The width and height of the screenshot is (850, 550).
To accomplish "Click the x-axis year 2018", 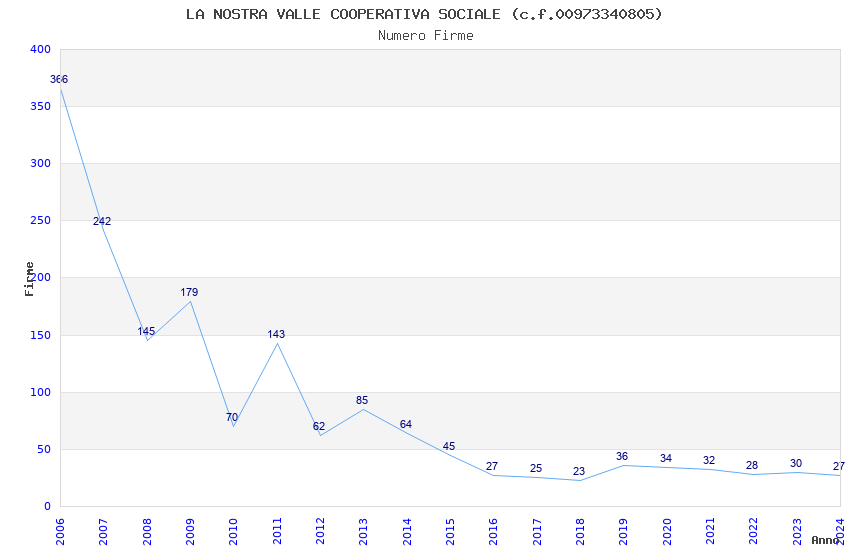I will point(580,532).
